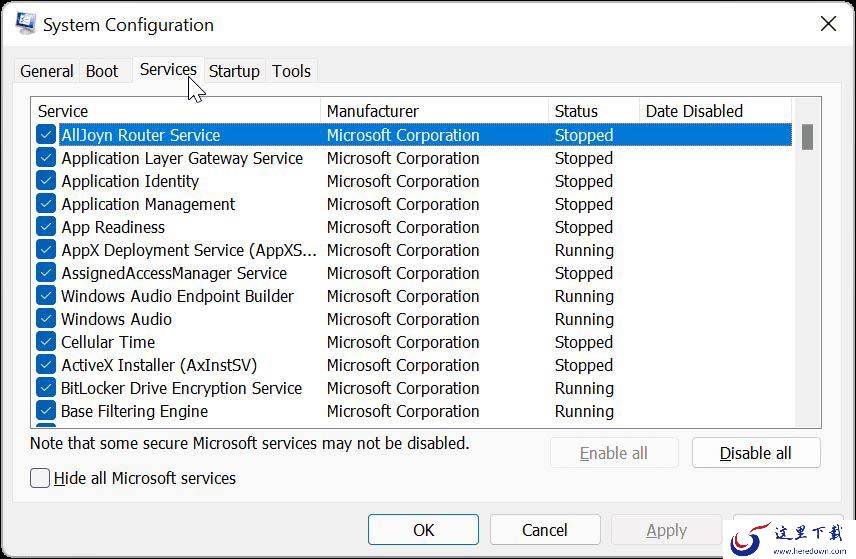The width and height of the screenshot is (856, 559).
Task: Sort by Status column header
Action: pyautogui.click(x=594, y=111)
